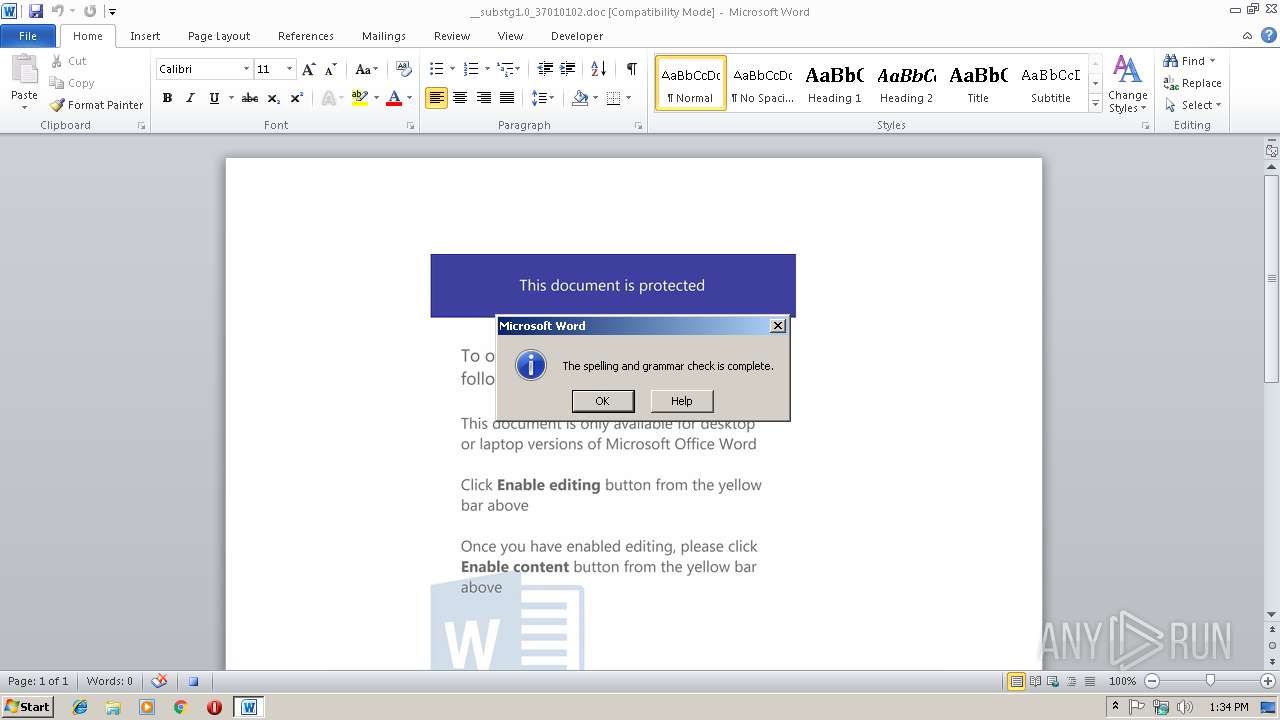Switch to the References tab
The width and height of the screenshot is (1280, 720).
pyautogui.click(x=306, y=36)
